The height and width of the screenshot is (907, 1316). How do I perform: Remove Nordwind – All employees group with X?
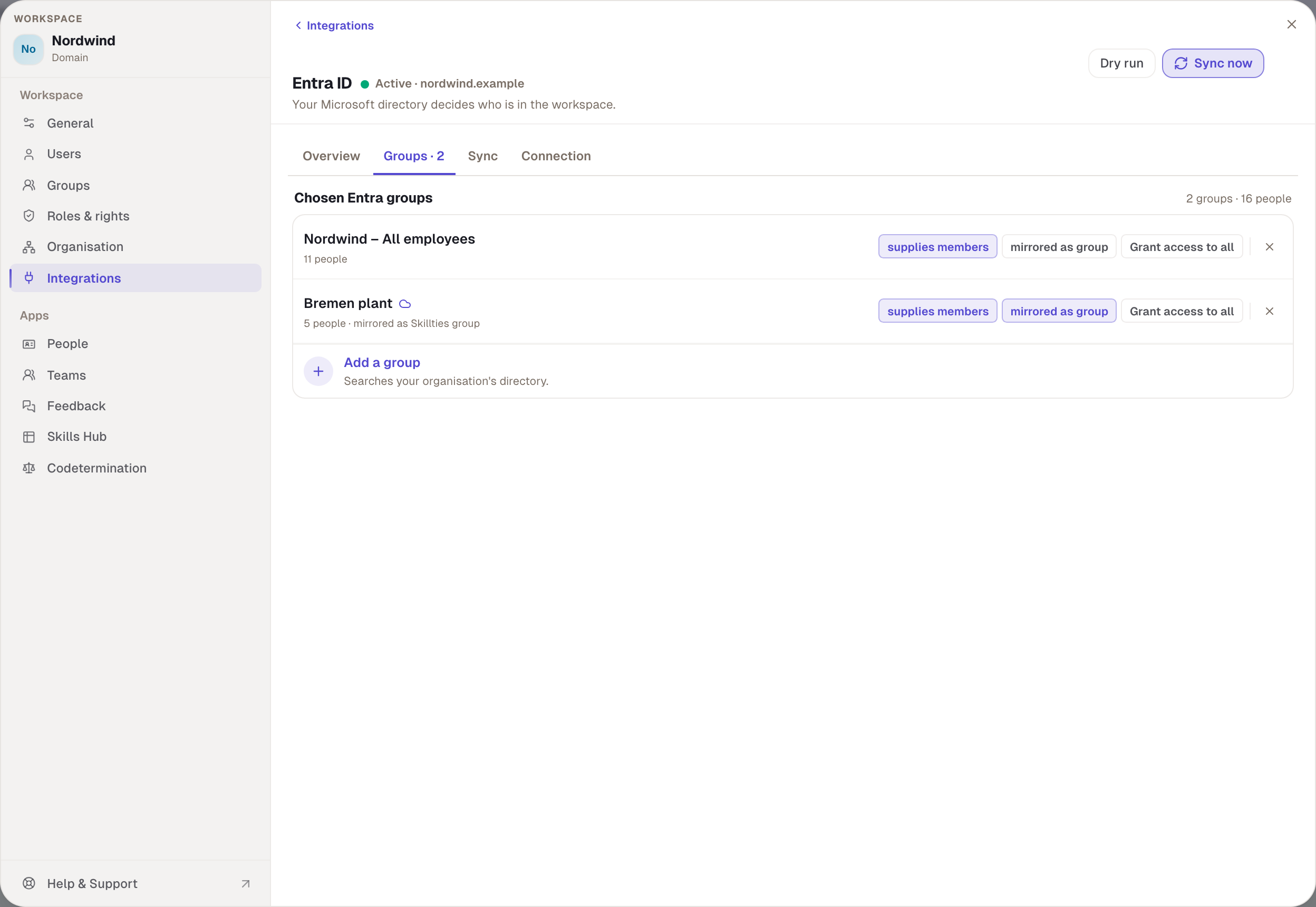(x=1270, y=247)
